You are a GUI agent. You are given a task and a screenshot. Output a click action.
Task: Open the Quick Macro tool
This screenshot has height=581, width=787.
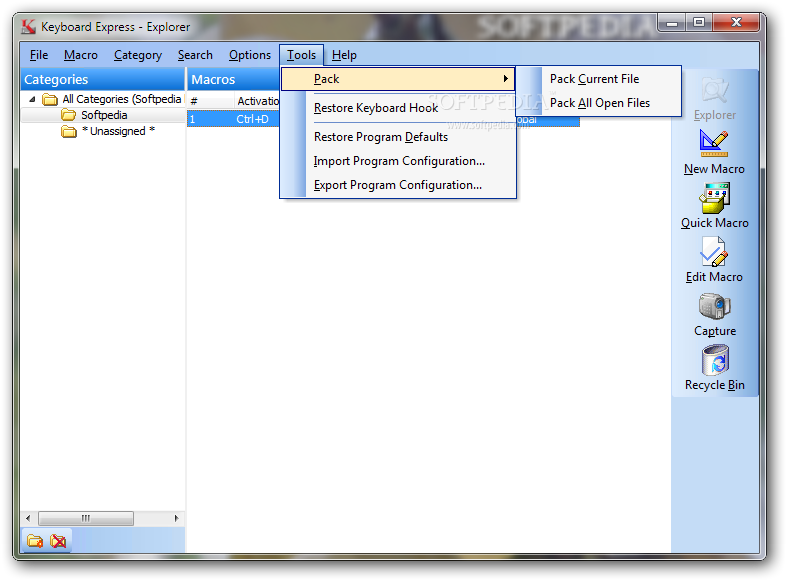[714, 198]
